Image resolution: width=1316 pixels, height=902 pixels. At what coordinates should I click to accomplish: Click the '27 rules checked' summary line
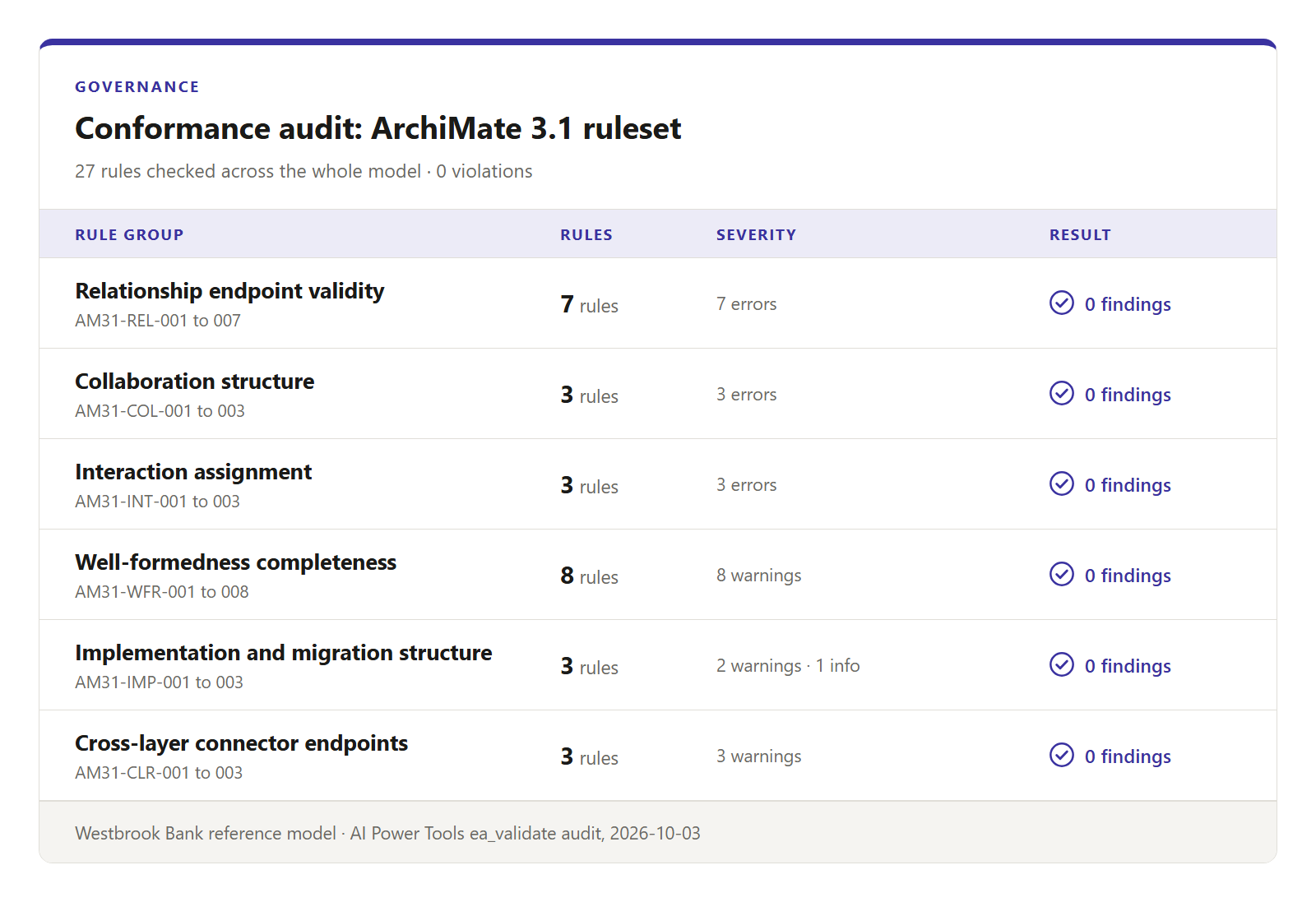click(304, 171)
